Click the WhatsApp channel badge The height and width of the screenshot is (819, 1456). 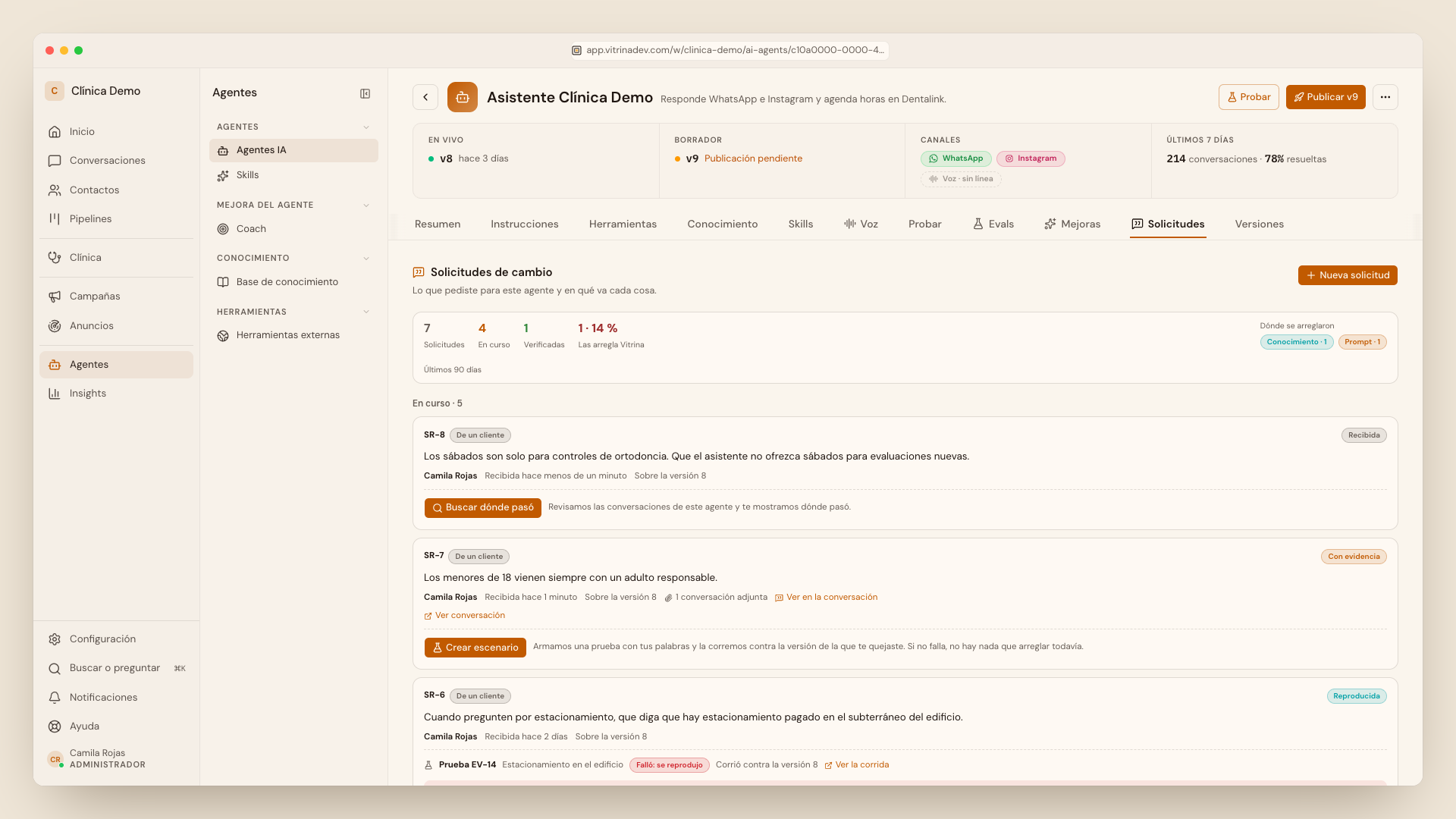point(955,158)
